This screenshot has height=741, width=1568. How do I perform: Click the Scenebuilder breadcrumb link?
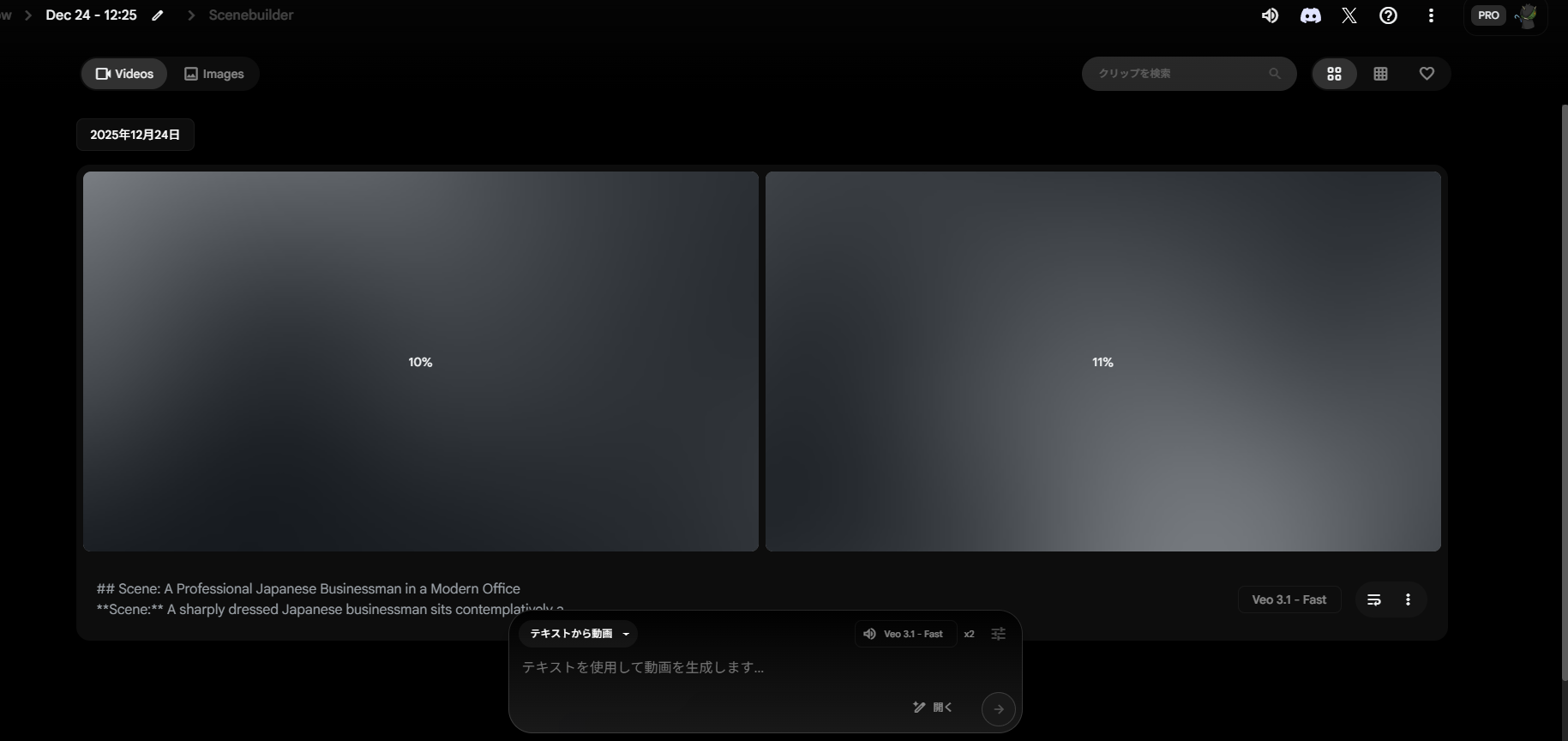pyautogui.click(x=250, y=15)
